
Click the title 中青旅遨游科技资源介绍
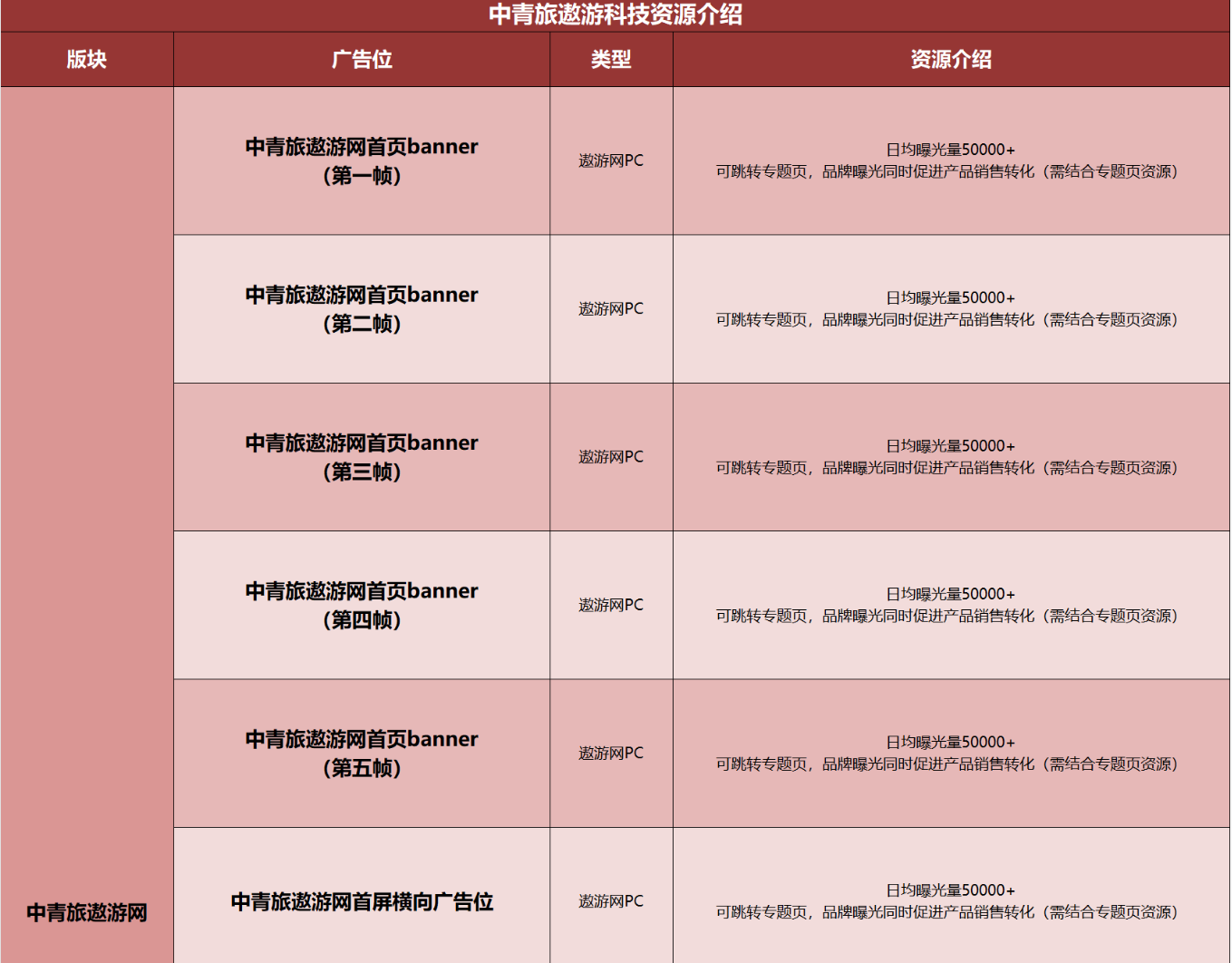pos(616,15)
